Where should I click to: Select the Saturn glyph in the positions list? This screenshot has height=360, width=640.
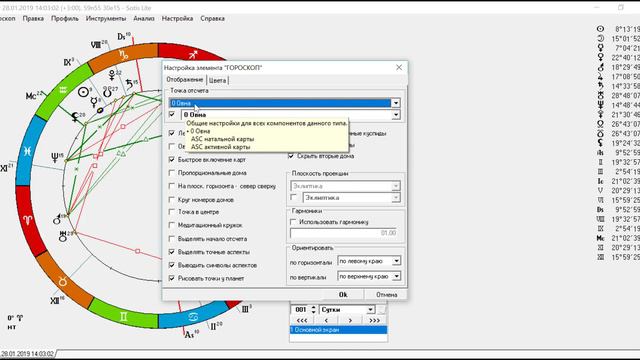[600, 86]
